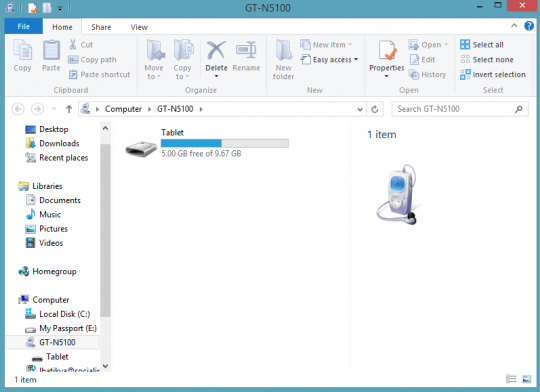
Task: Select Tablet under GT-N5100 in tree
Action: click(50, 357)
